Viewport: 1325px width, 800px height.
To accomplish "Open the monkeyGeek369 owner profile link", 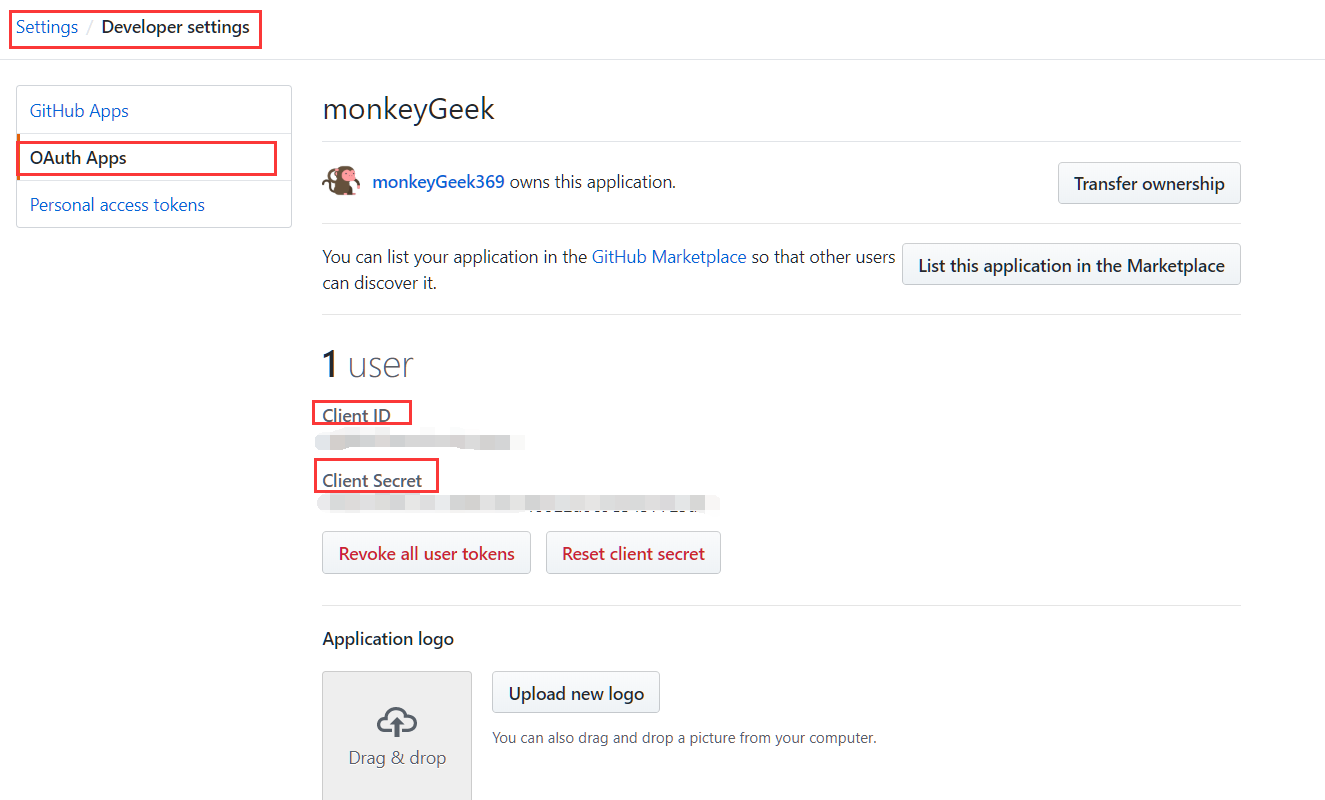I will click(x=438, y=182).
